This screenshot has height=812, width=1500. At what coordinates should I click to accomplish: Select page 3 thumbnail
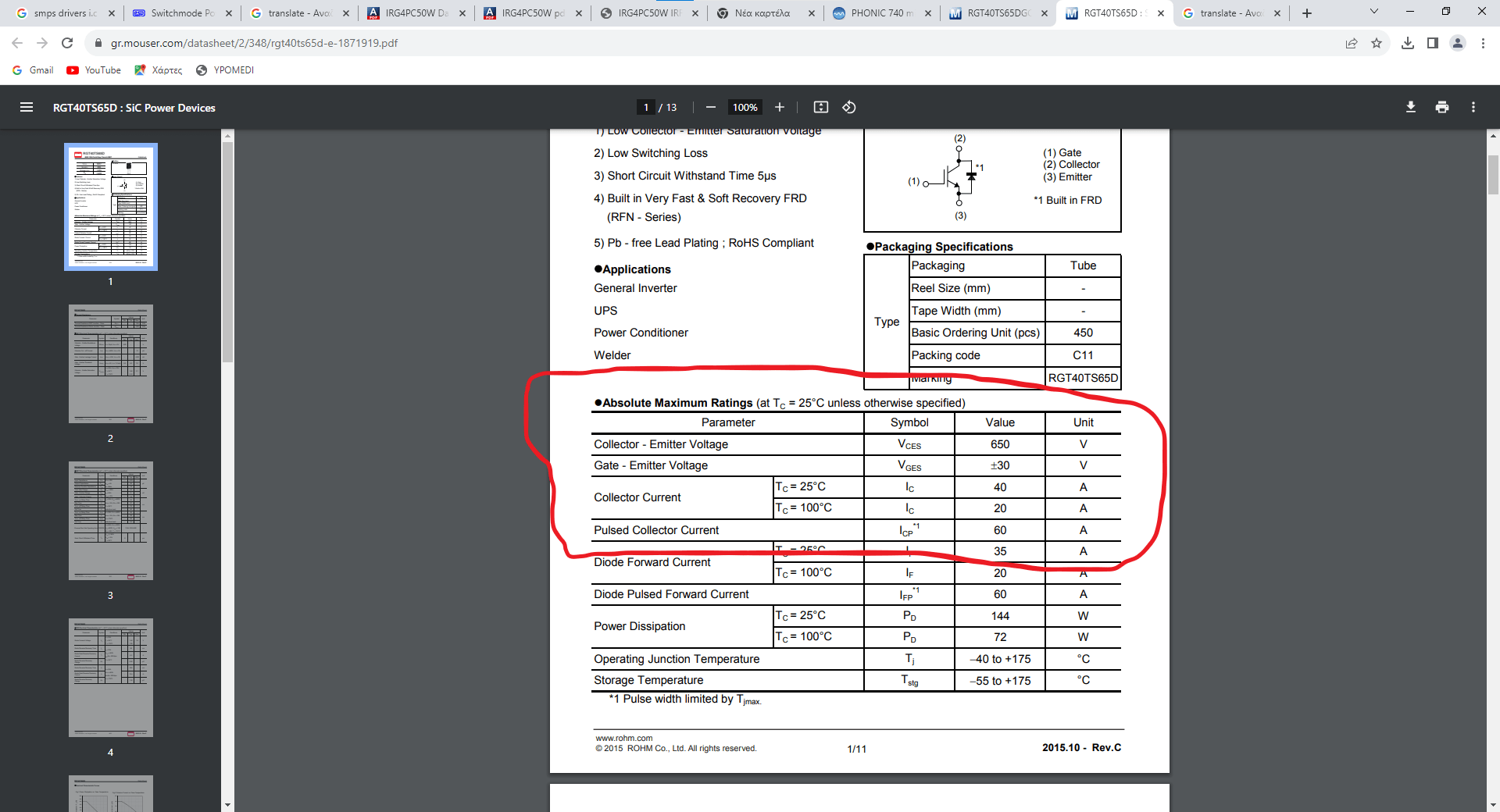coord(111,521)
